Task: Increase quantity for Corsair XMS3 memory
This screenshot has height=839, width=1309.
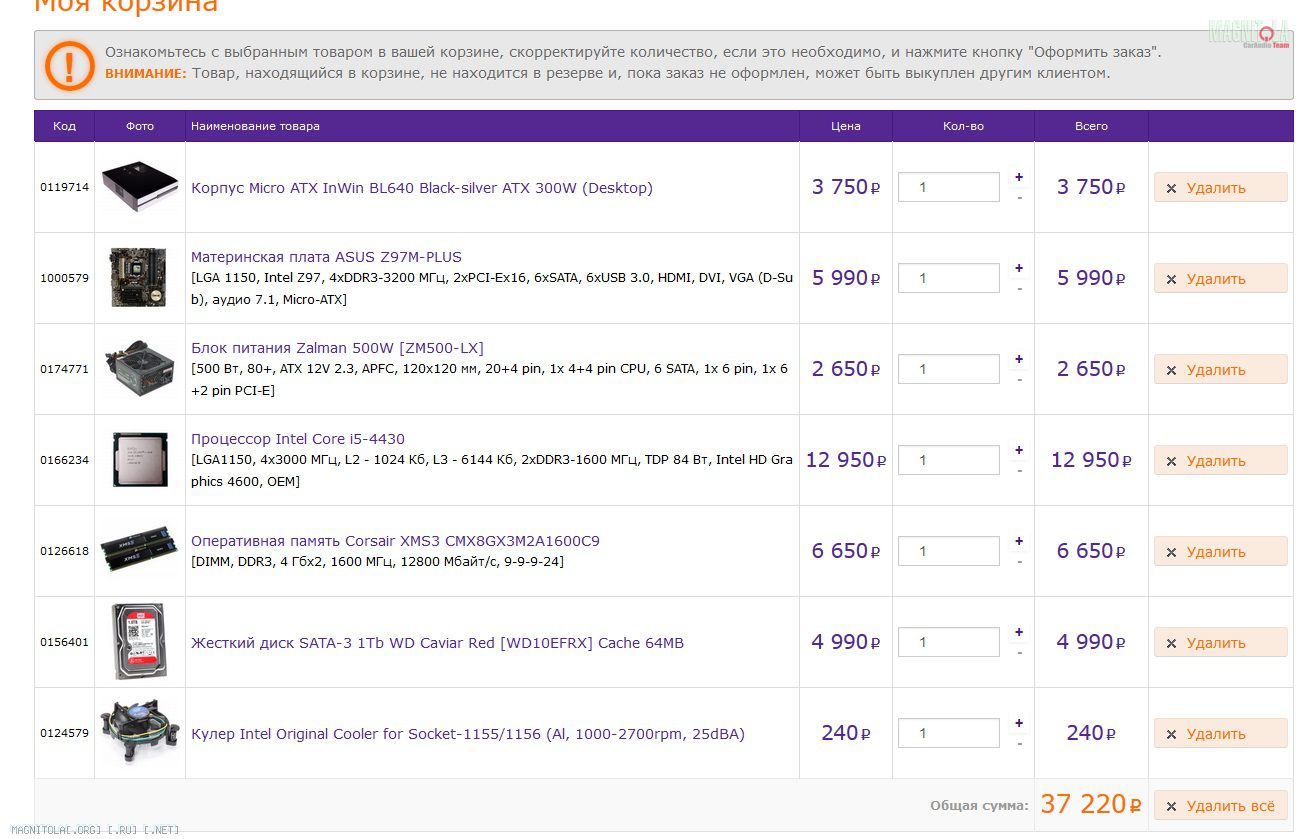Action: pyautogui.click(x=1019, y=541)
